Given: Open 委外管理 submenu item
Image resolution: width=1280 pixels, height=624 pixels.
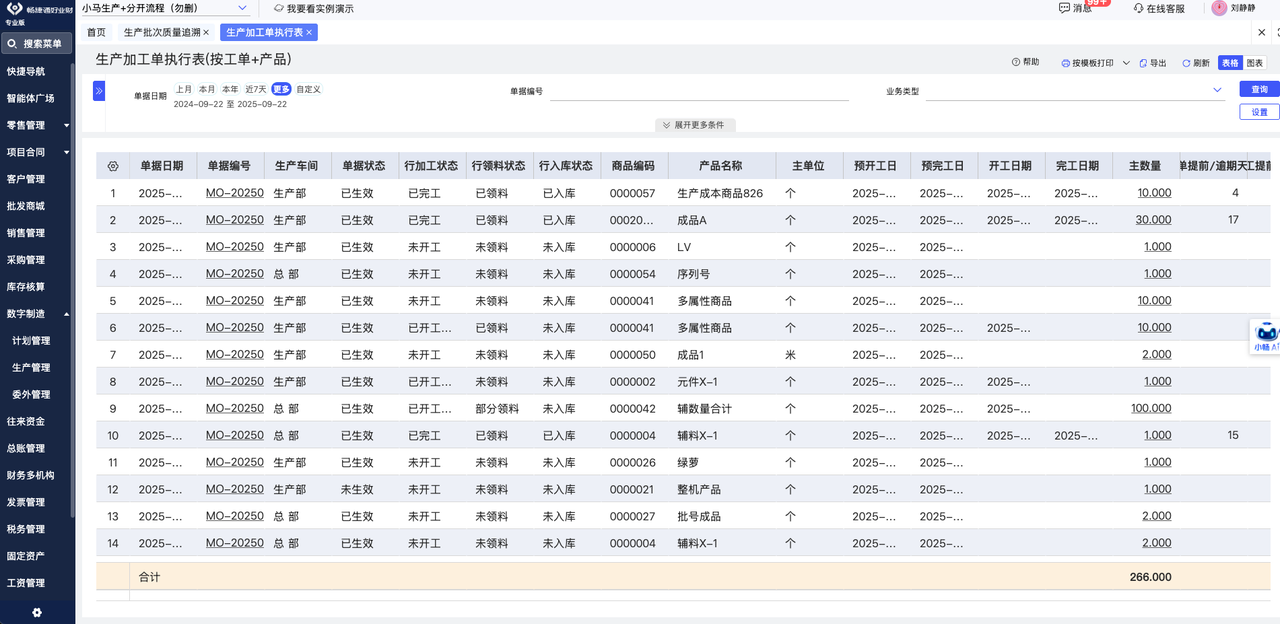Looking at the screenshot, I should point(31,395).
